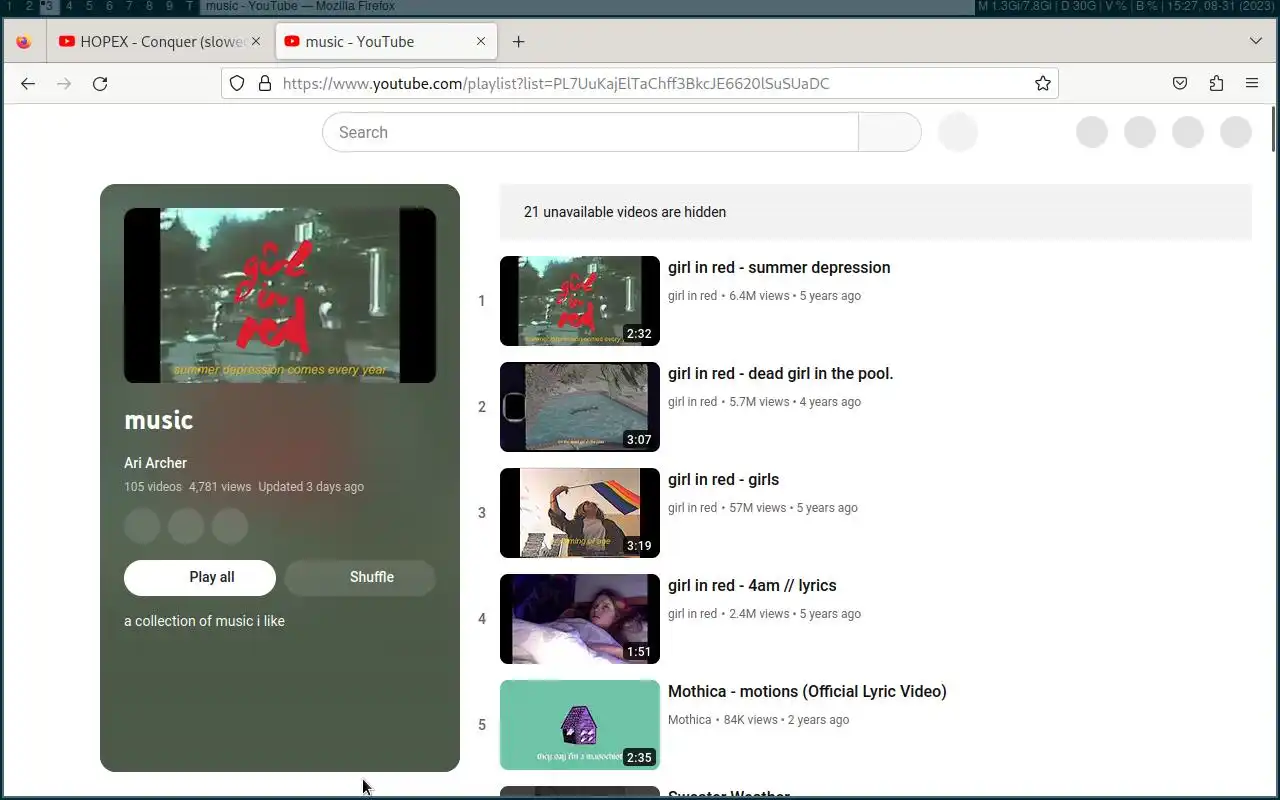Focus the YouTube Search field
1280x800 pixels.
point(590,132)
